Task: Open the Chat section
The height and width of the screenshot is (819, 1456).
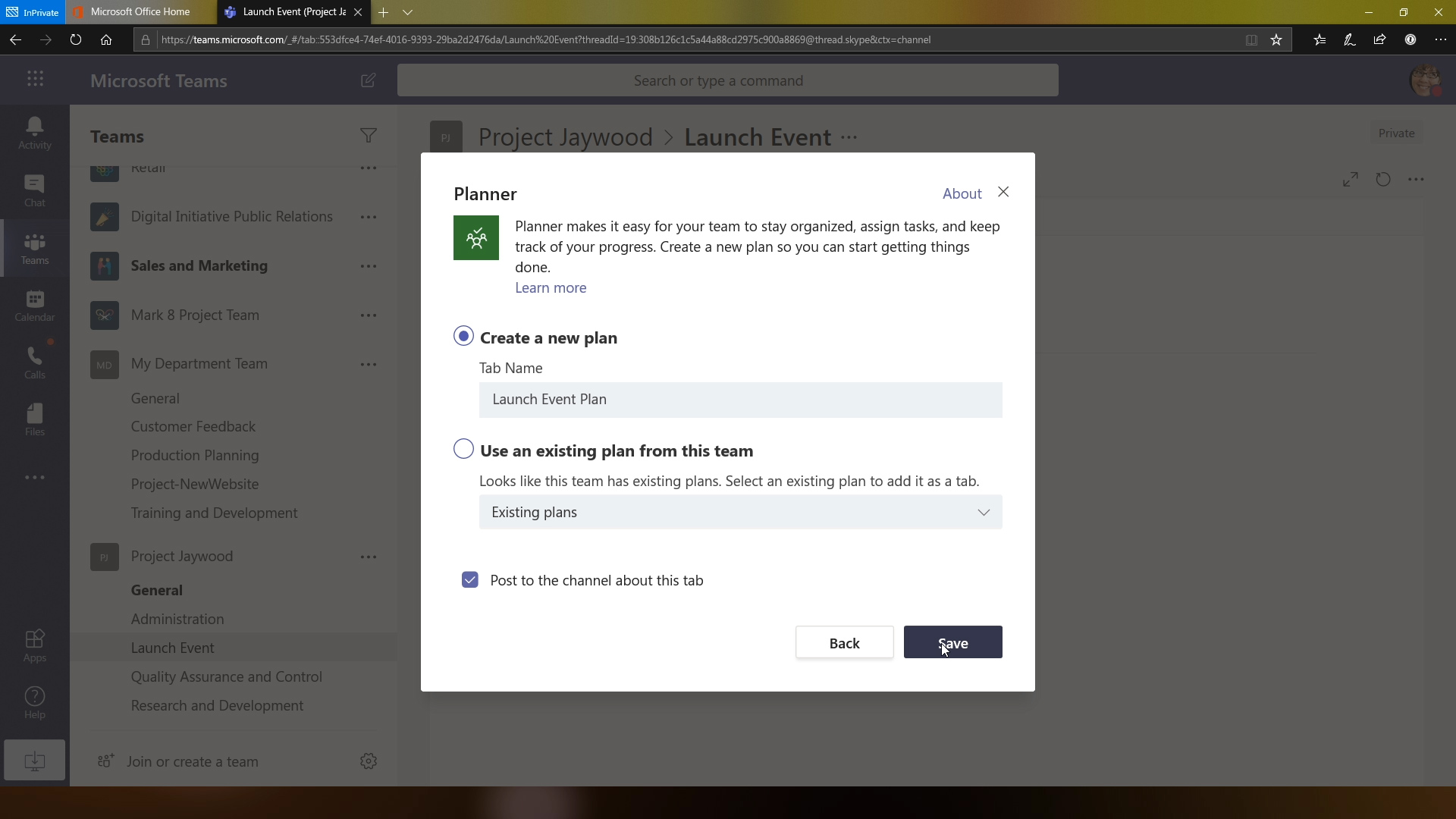Action: 35,190
